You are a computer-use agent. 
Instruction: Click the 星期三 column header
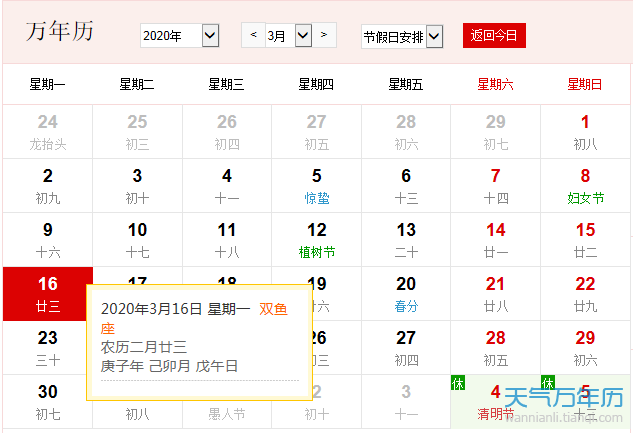click(226, 84)
